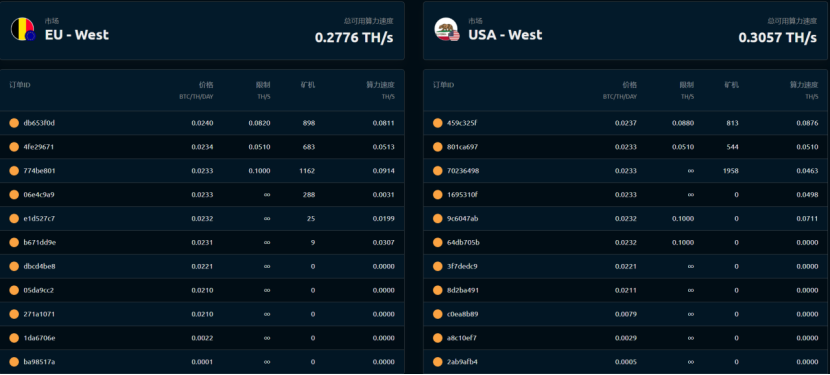
Task: Open order ID 4fe29671
Action: coord(39,147)
